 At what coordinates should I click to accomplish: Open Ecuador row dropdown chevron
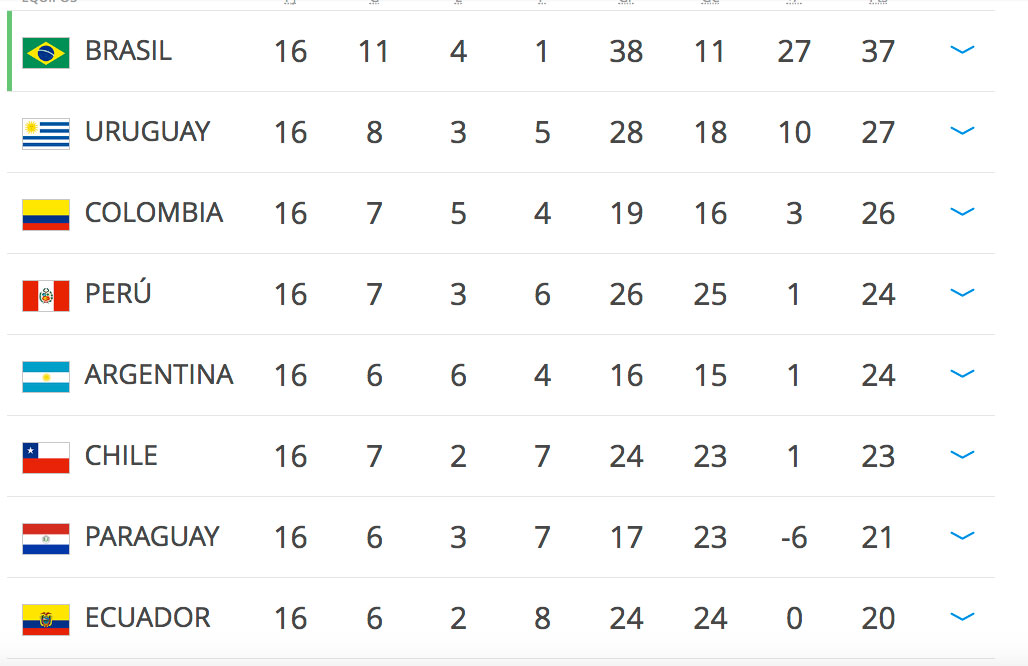point(962,617)
